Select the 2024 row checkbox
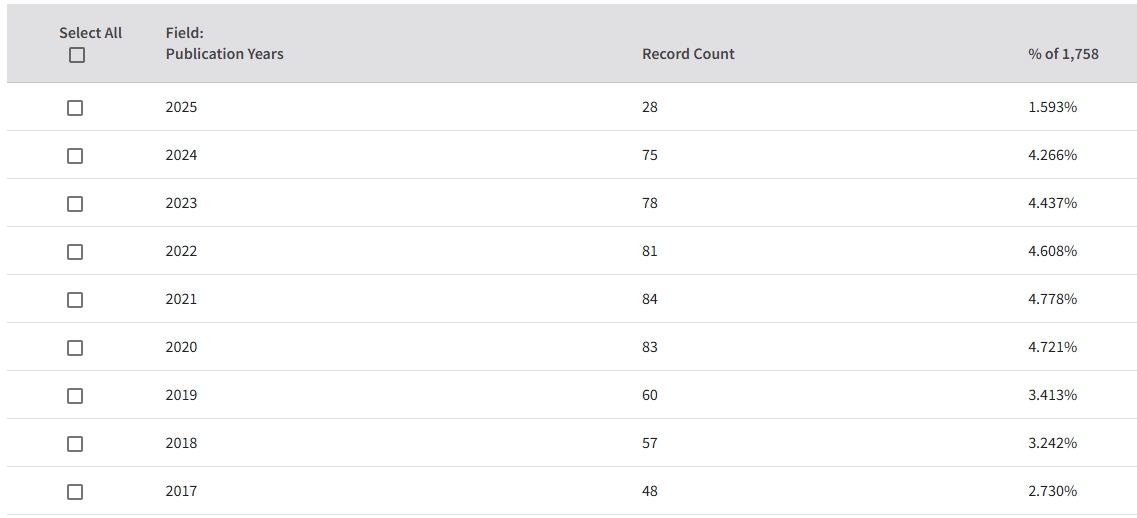The width and height of the screenshot is (1137, 518). coord(75,156)
